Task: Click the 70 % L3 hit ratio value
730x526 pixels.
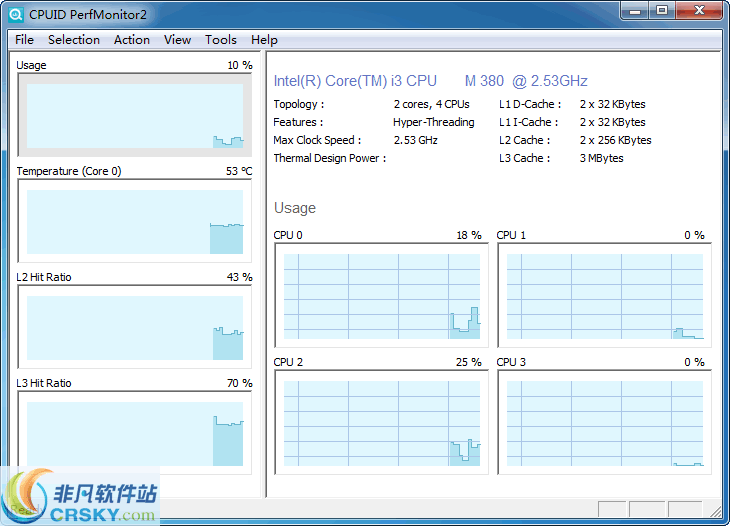Action: pos(239,383)
